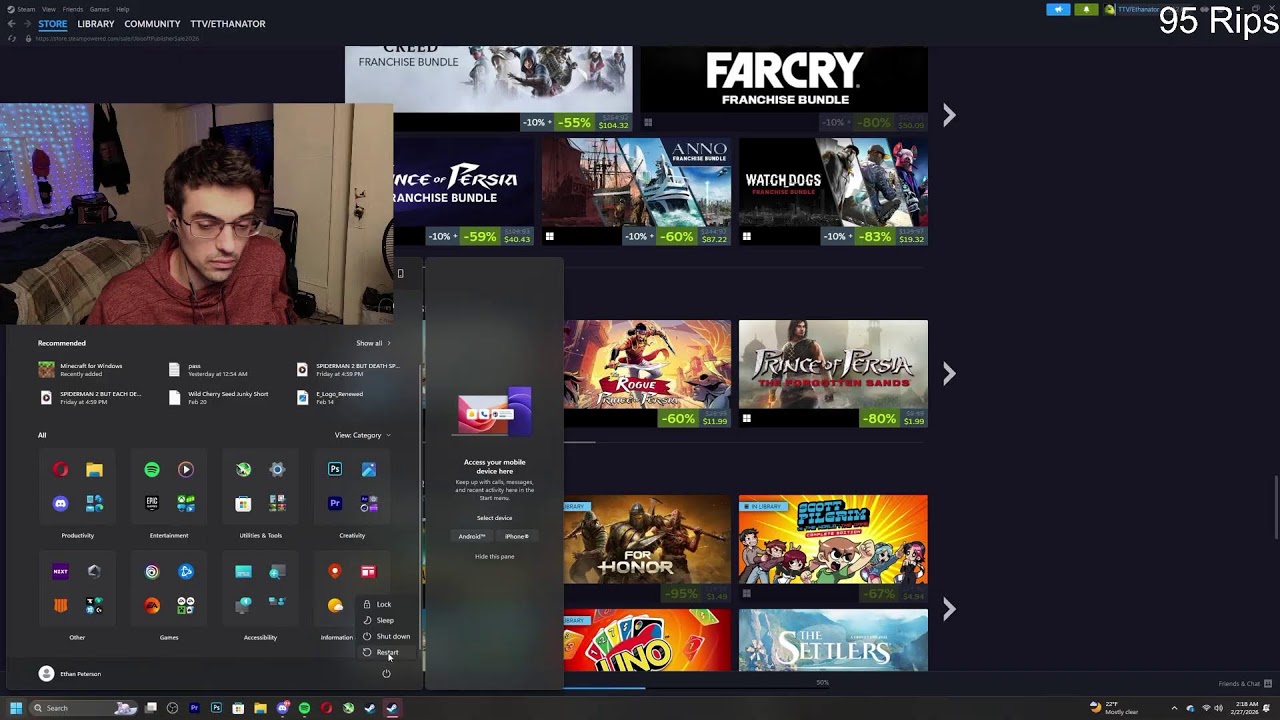Screen dimensions: 1280x720
Task: Open Scott Pilgrim game tile
Action: [x=833, y=548]
